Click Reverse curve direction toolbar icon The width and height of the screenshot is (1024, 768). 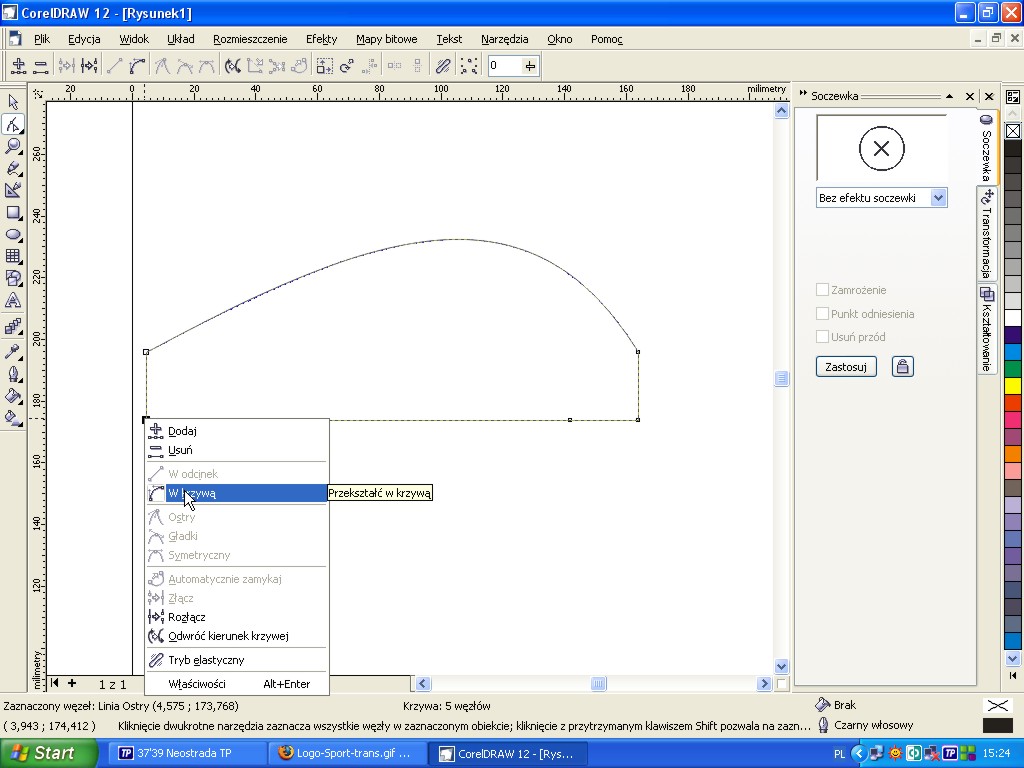point(232,66)
